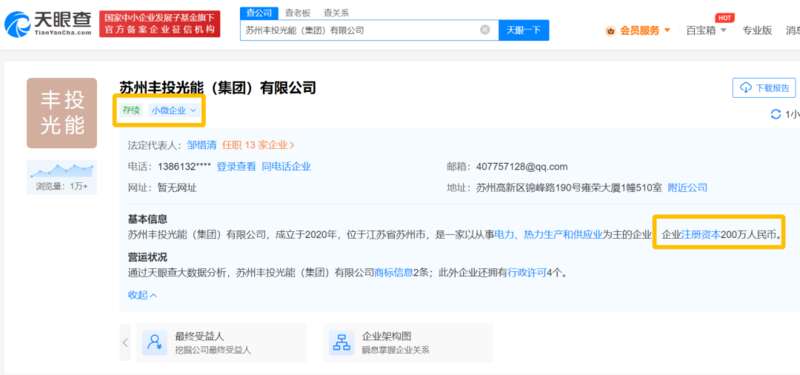Open the 专业版 menu item

click(x=757, y=31)
